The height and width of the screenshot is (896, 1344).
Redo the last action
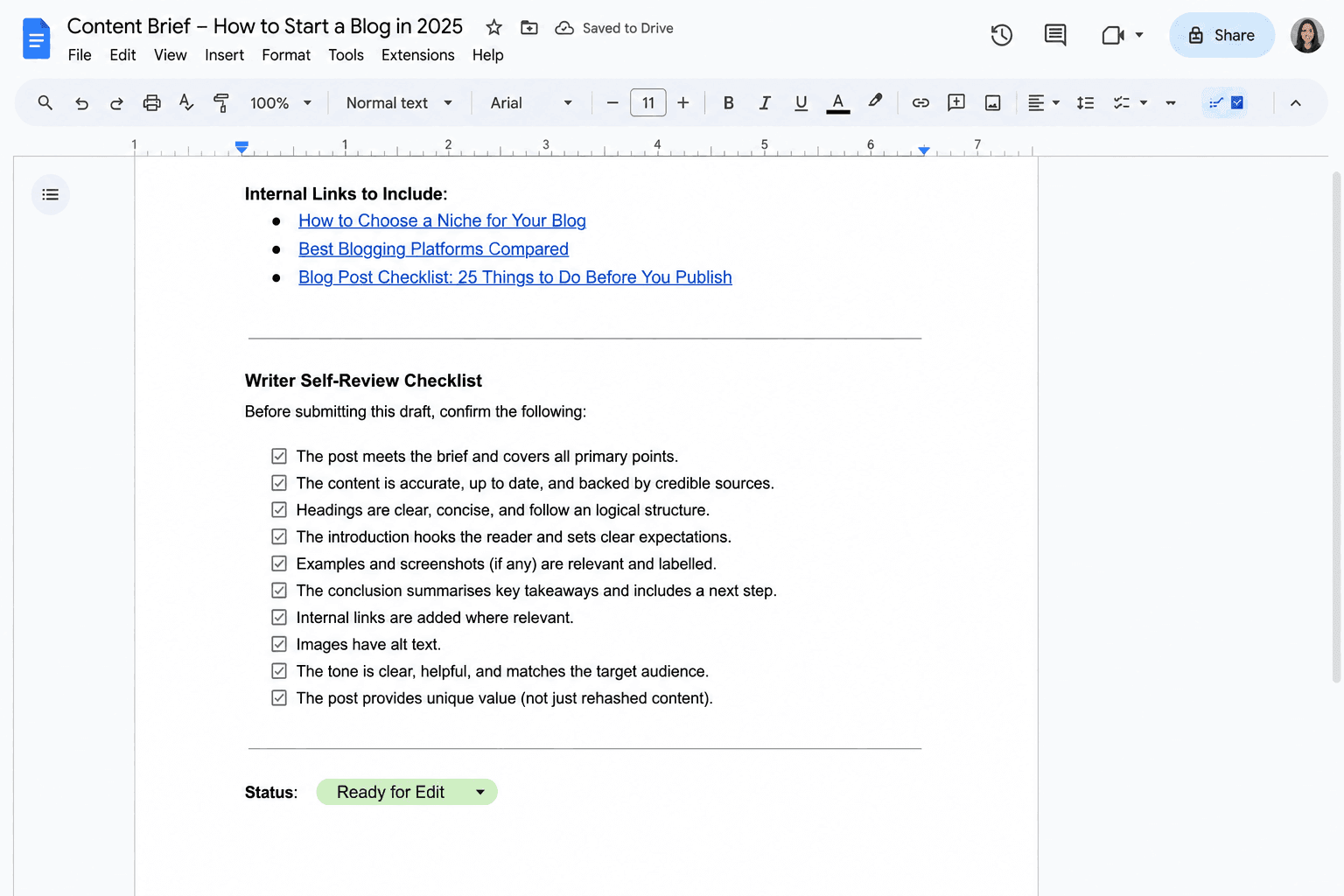click(116, 103)
